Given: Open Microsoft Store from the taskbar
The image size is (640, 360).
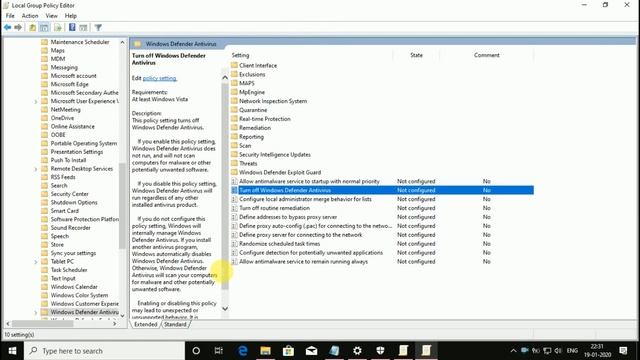Looking at the screenshot, I should pyautogui.click(x=289, y=350).
